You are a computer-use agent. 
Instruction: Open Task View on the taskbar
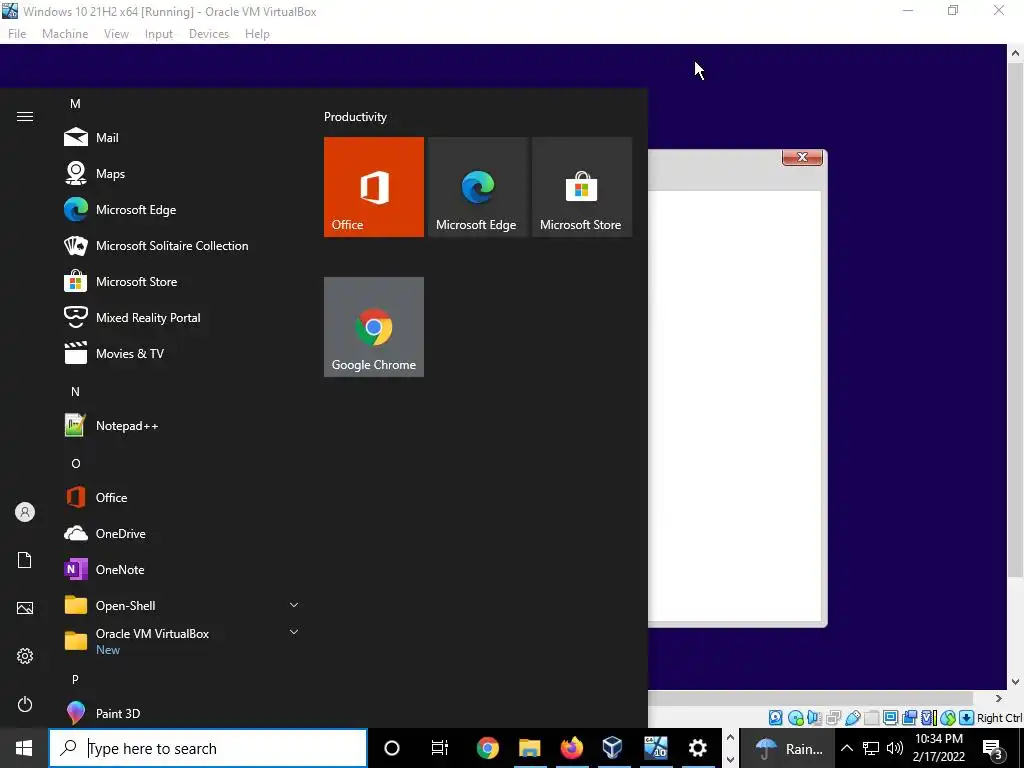[440, 748]
